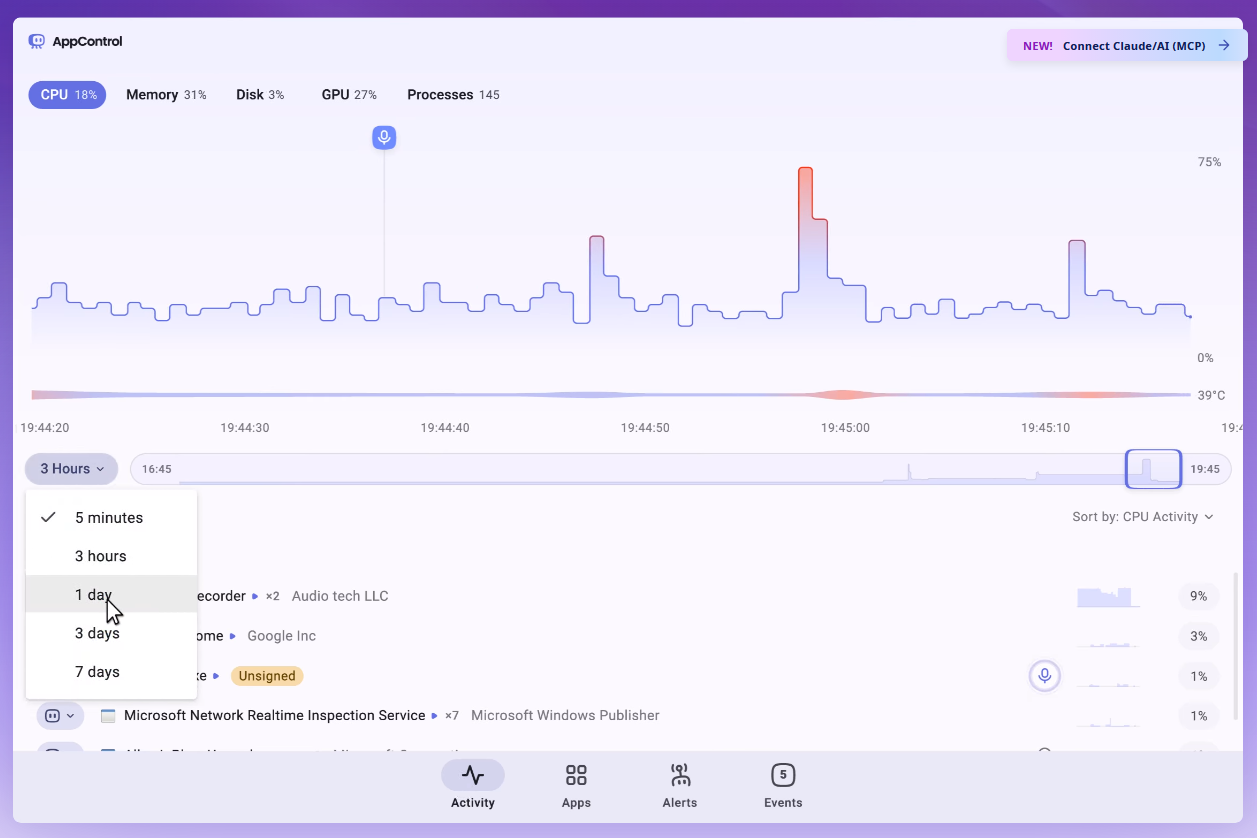Click the 9% CPU usage pill
The image size is (1257, 838).
pyautogui.click(x=1199, y=596)
